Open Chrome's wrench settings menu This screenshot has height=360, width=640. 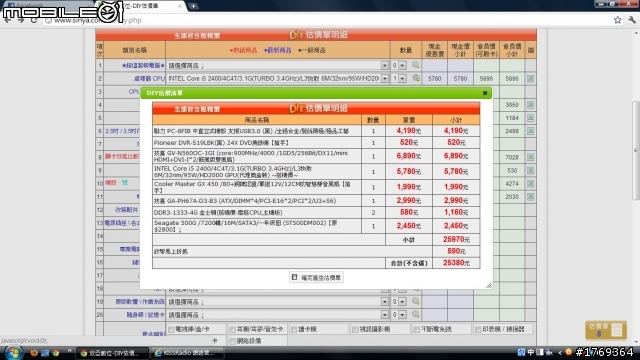632,20
